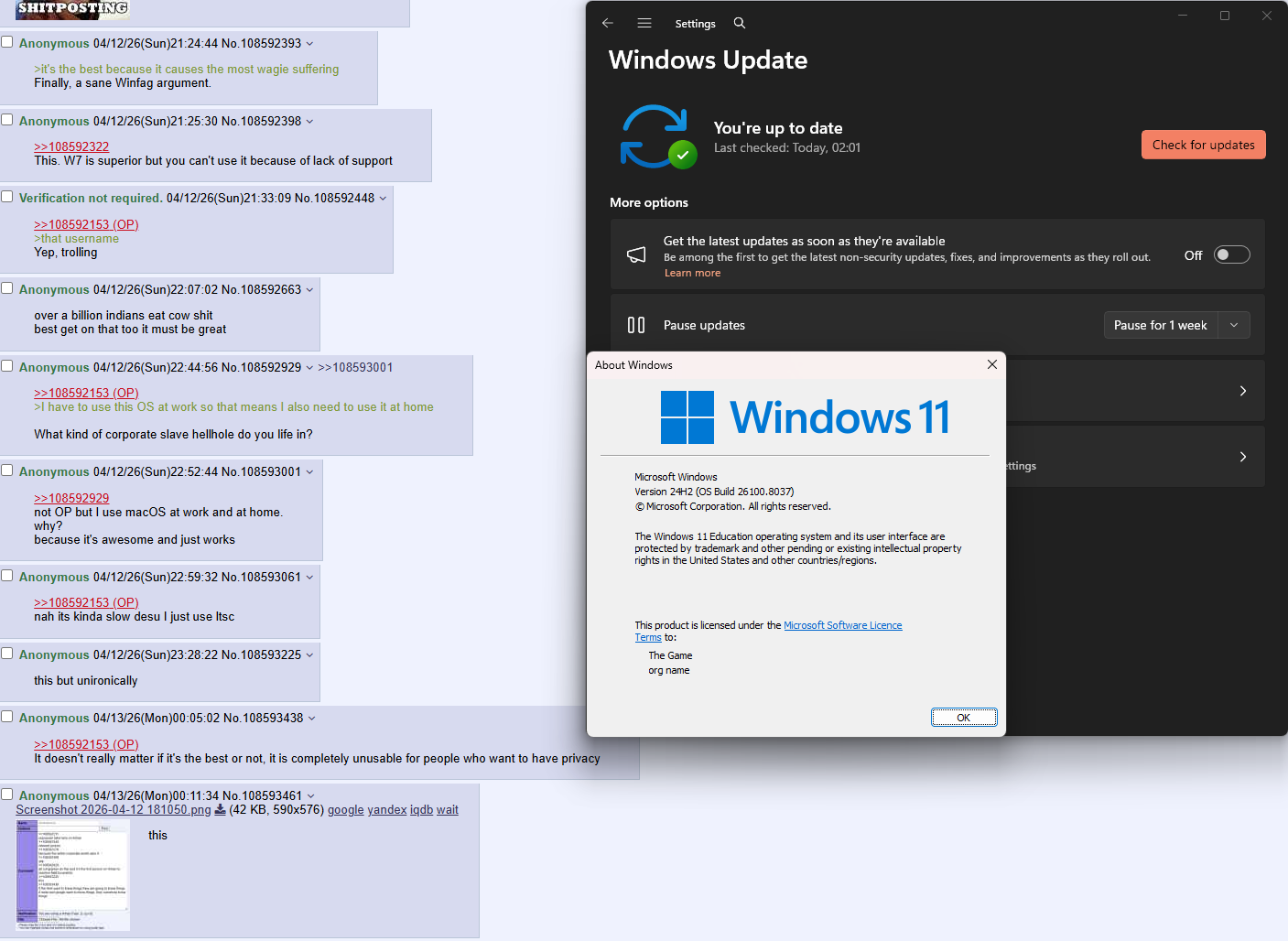Follow the >>108592153 (OP) link in post 108593438
This screenshot has height=941, width=1288.
86,744
